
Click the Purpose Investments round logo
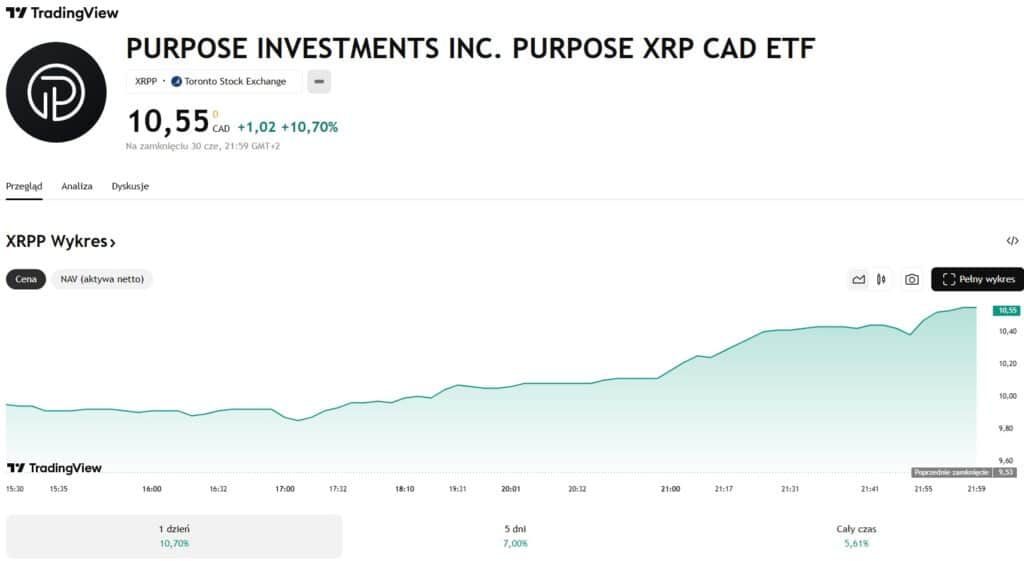56,92
